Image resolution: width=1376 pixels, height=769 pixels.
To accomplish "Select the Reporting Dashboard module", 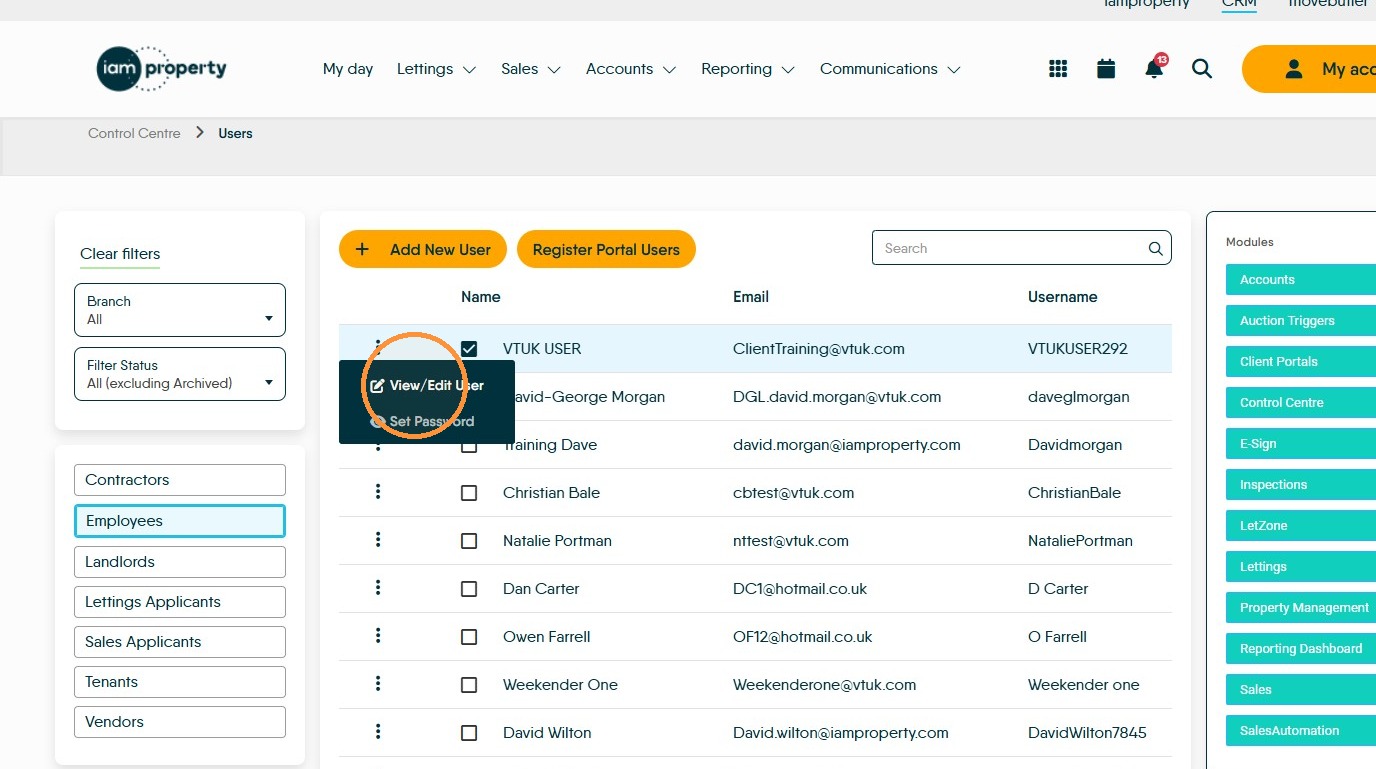I will (1301, 649).
